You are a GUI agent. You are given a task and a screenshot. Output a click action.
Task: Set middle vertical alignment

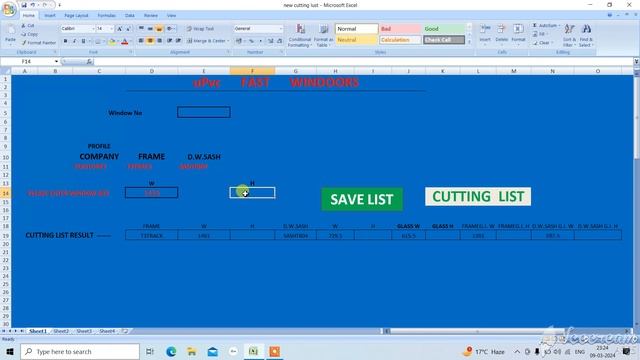tap(150, 29)
